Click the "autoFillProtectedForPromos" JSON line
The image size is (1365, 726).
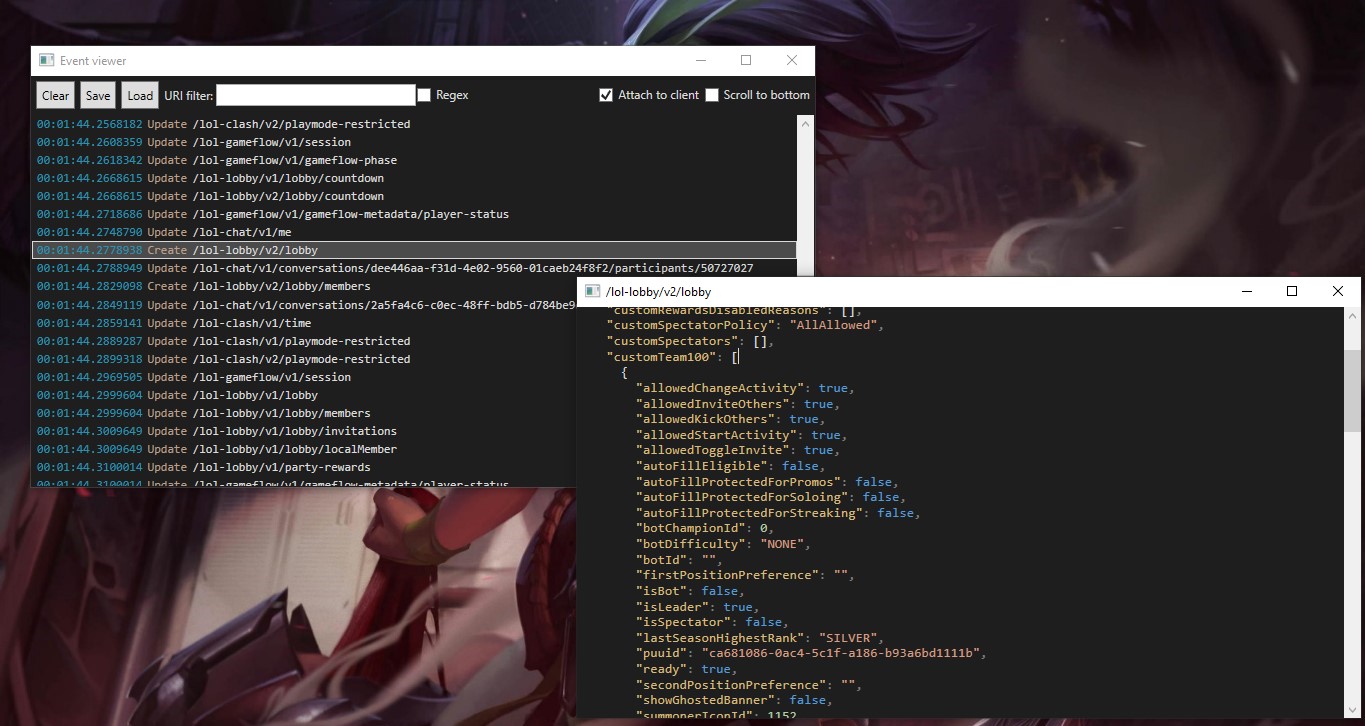pos(767,482)
